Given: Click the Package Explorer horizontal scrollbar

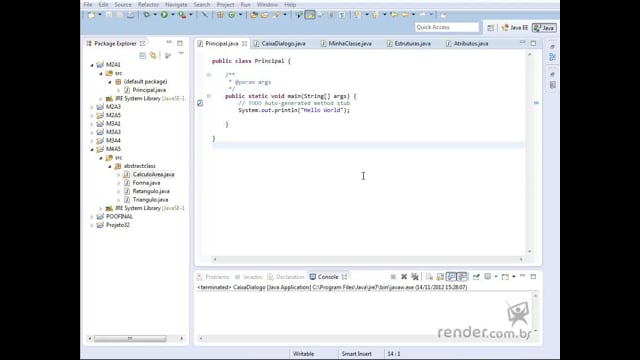Looking at the screenshot, I should [130, 338].
